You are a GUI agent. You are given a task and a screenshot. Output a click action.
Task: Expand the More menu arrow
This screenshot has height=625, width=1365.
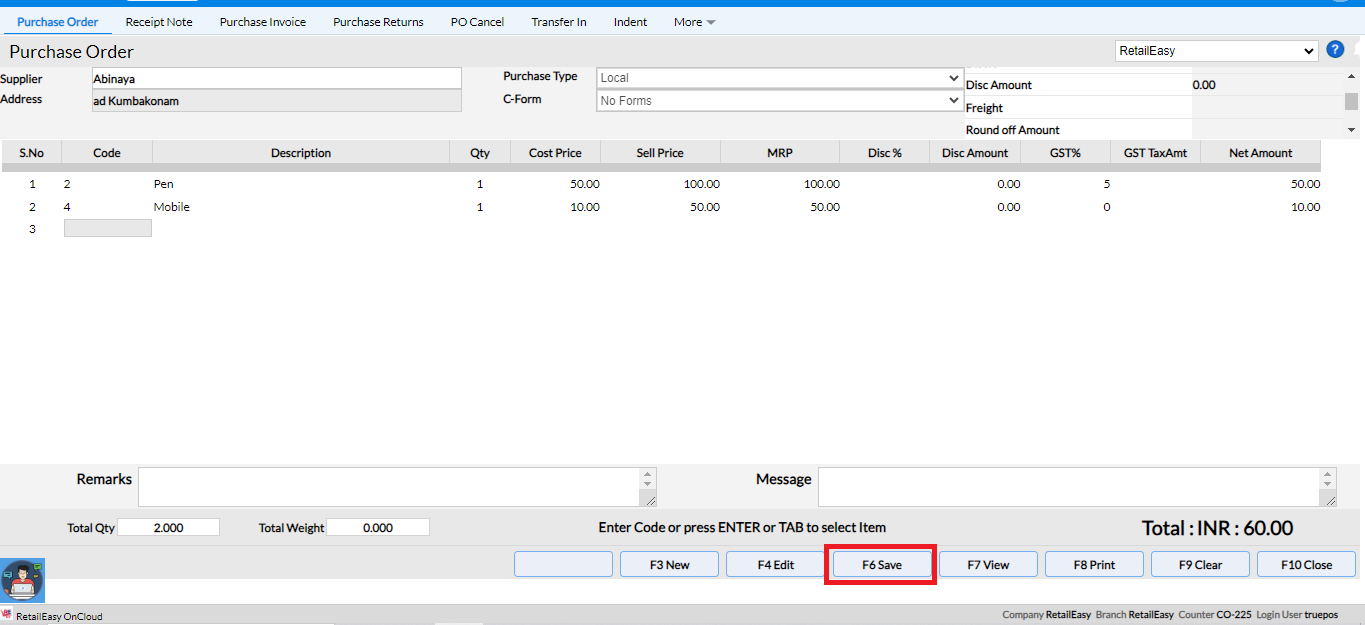[710, 22]
